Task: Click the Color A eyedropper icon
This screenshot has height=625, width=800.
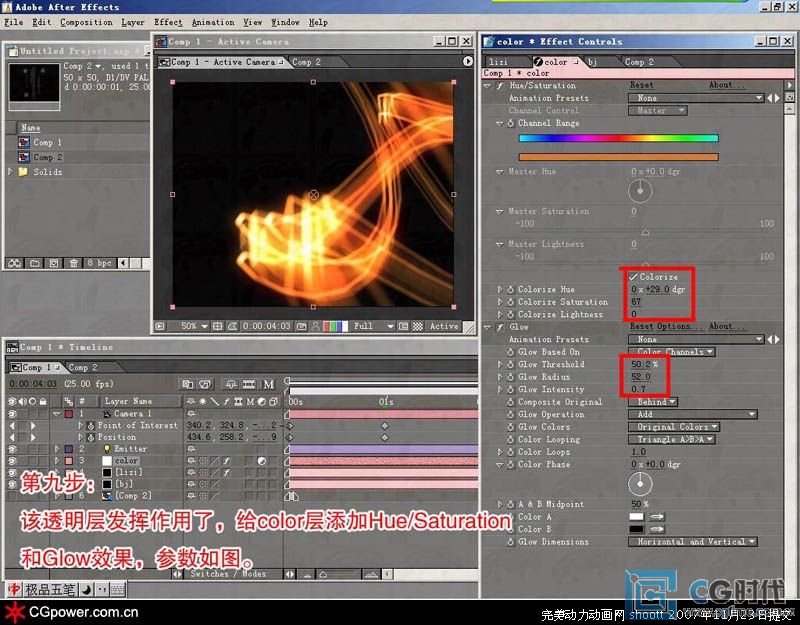Action: coord(657,517)
